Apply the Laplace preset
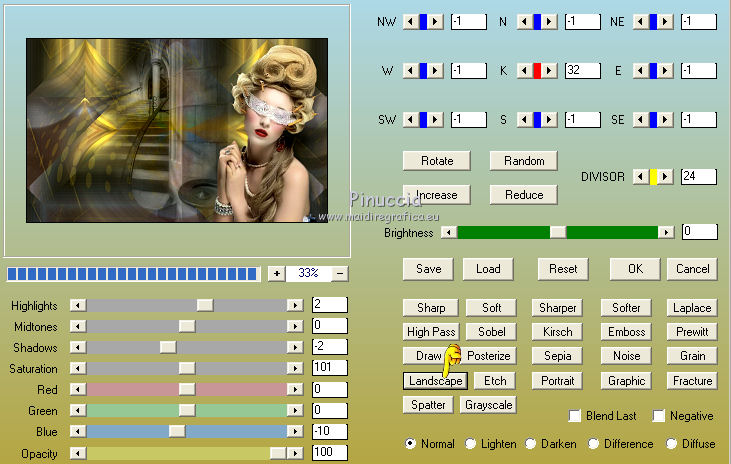This screenshot has height=464, width=731. click(x=692, y=308)
